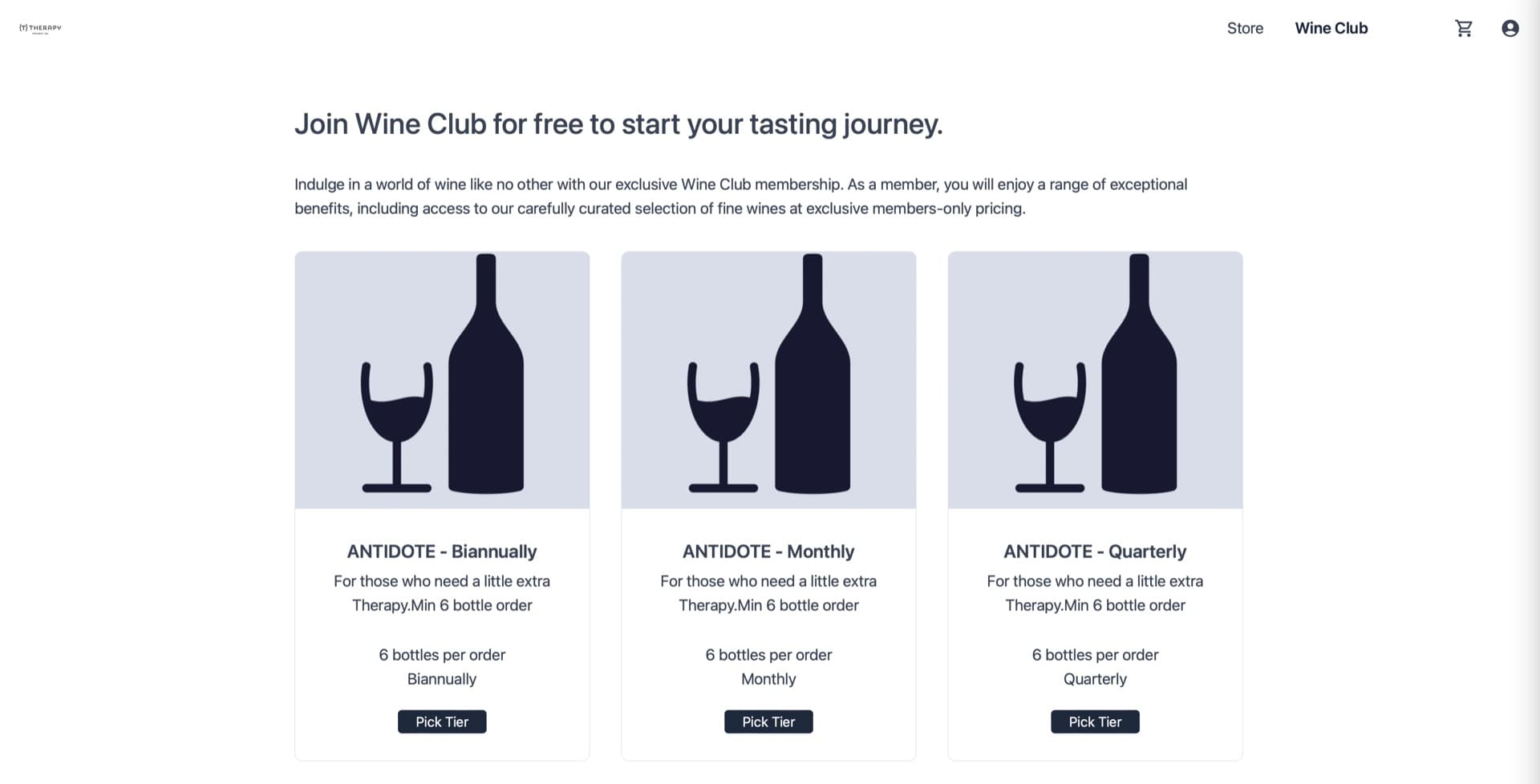This screenshot has height=784, width=1540.
Task: Open the Store page
Action: pos(1244,28)
